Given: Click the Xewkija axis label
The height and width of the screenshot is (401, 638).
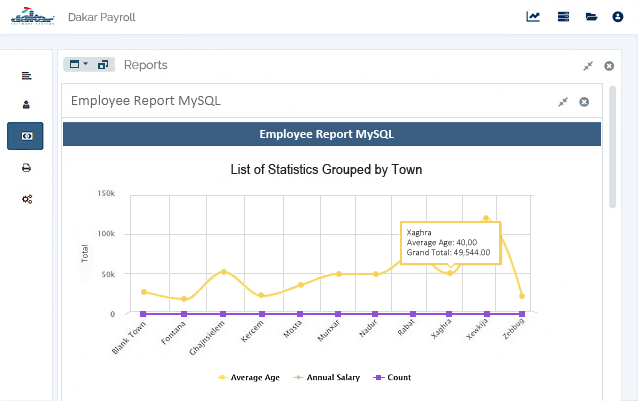Looking at the screenshot, I should click(x=477, y=329).
